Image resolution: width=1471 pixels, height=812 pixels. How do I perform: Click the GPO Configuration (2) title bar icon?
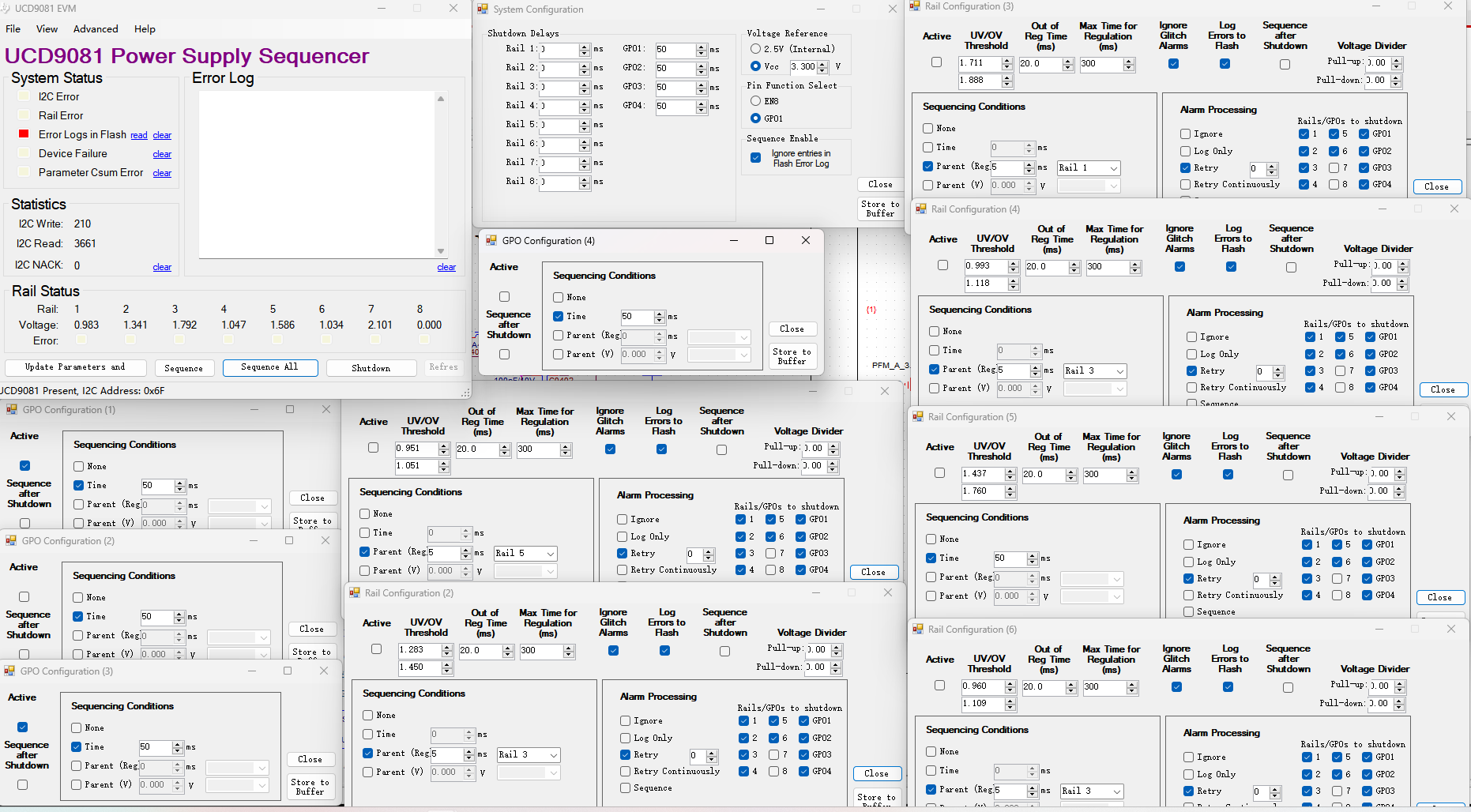pos(12,541)
